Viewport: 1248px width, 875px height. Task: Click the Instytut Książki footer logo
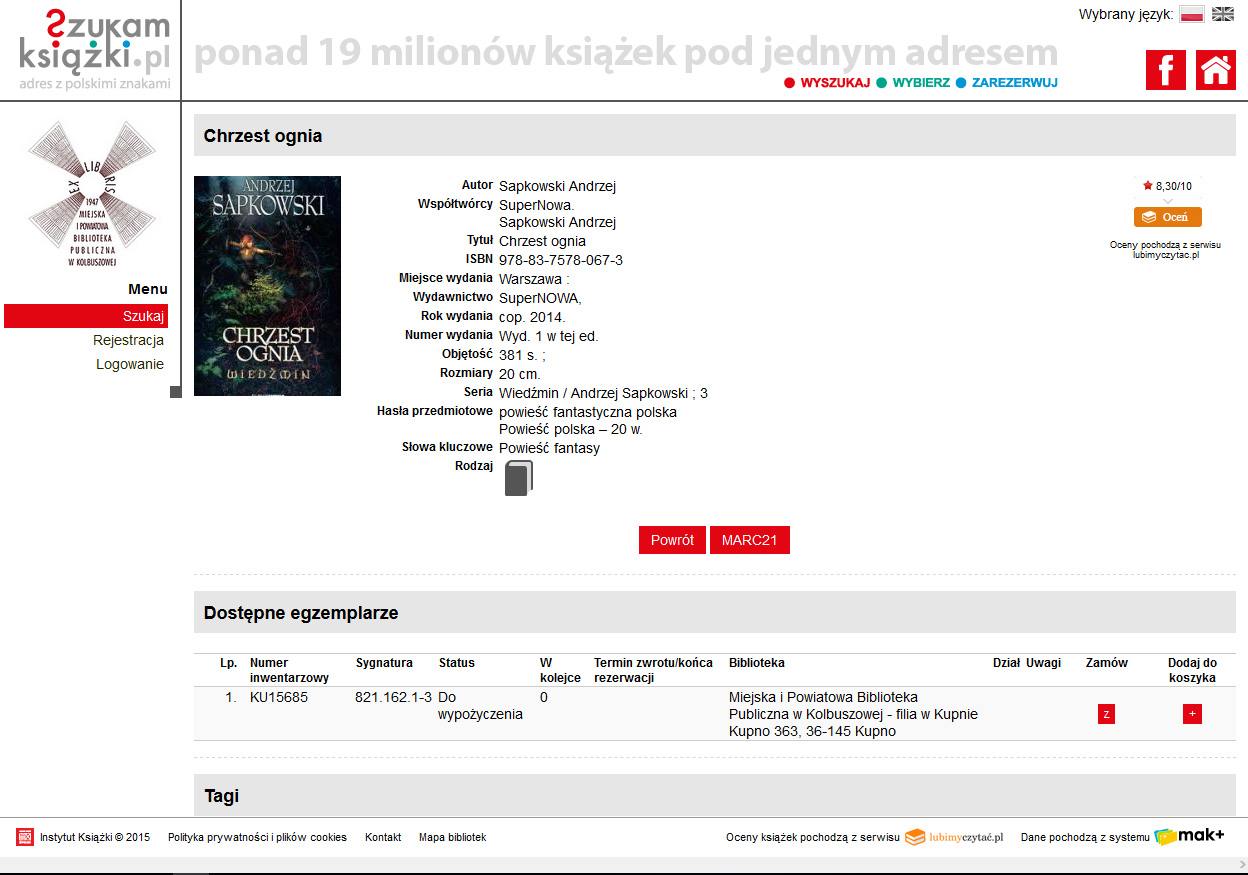click(x=25, y=837)
